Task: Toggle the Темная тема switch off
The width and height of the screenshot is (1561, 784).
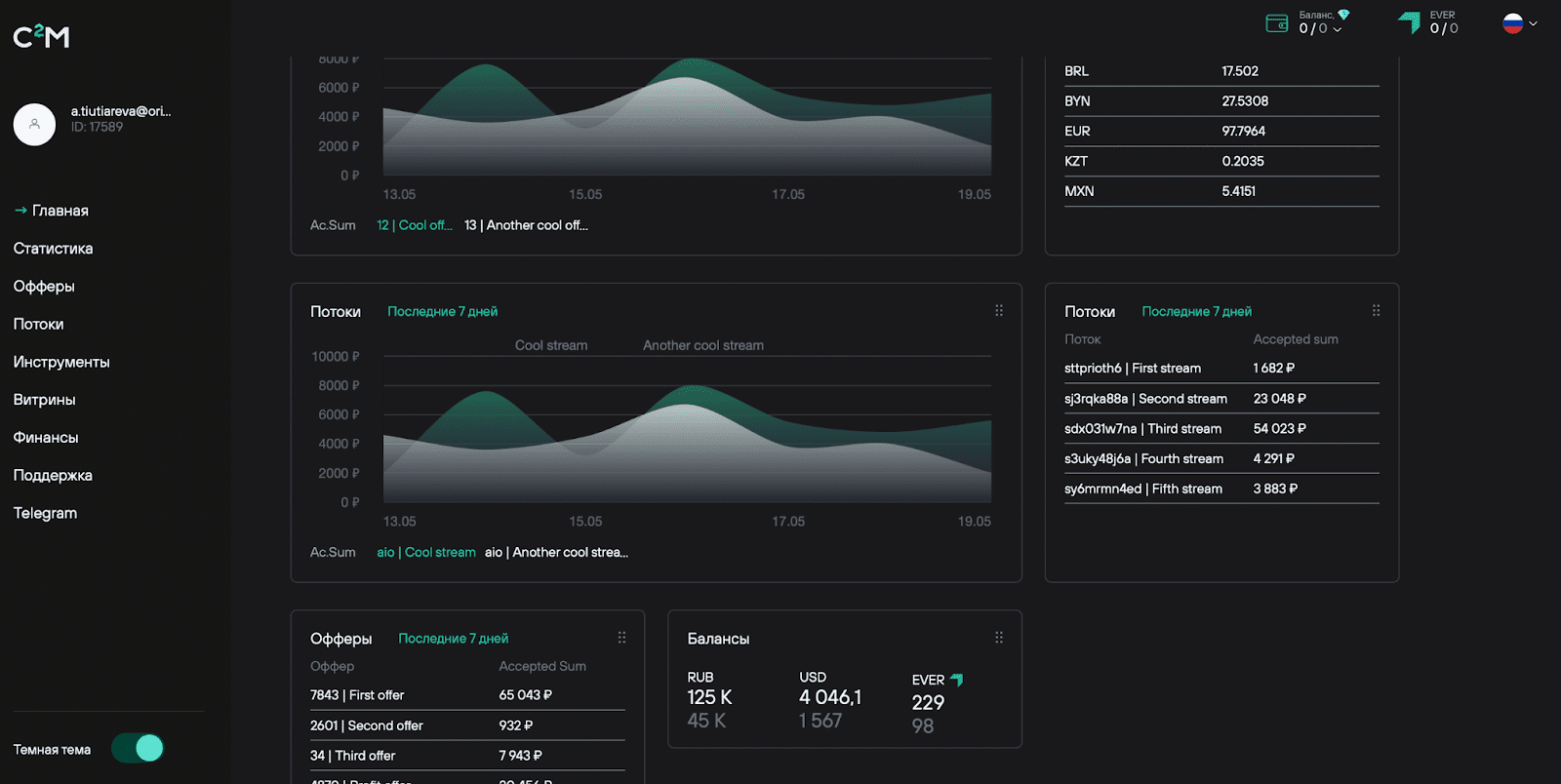Action: [x=138, y=748]
